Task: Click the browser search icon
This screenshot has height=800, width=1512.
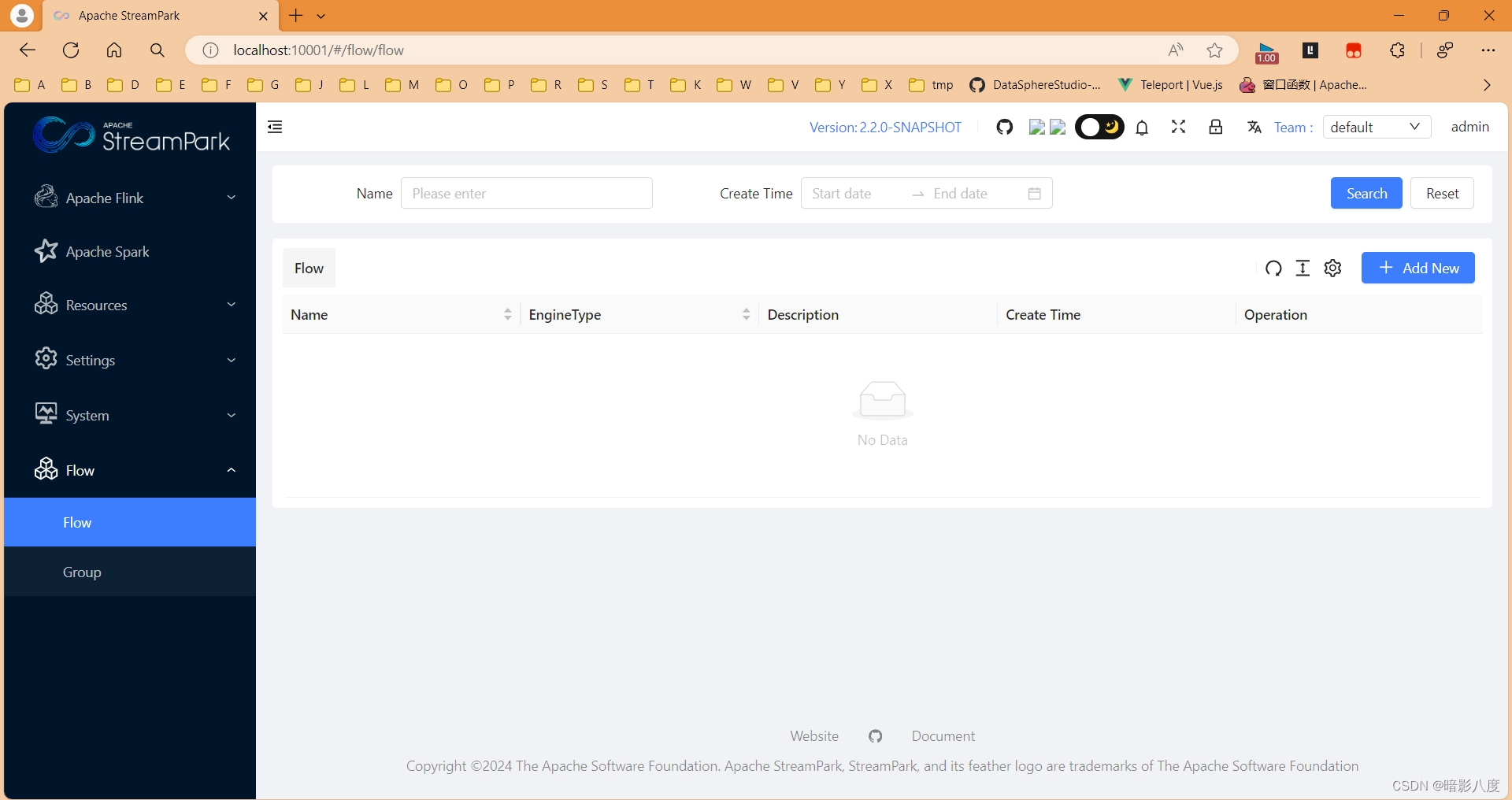Action: [x=157, y=50]
